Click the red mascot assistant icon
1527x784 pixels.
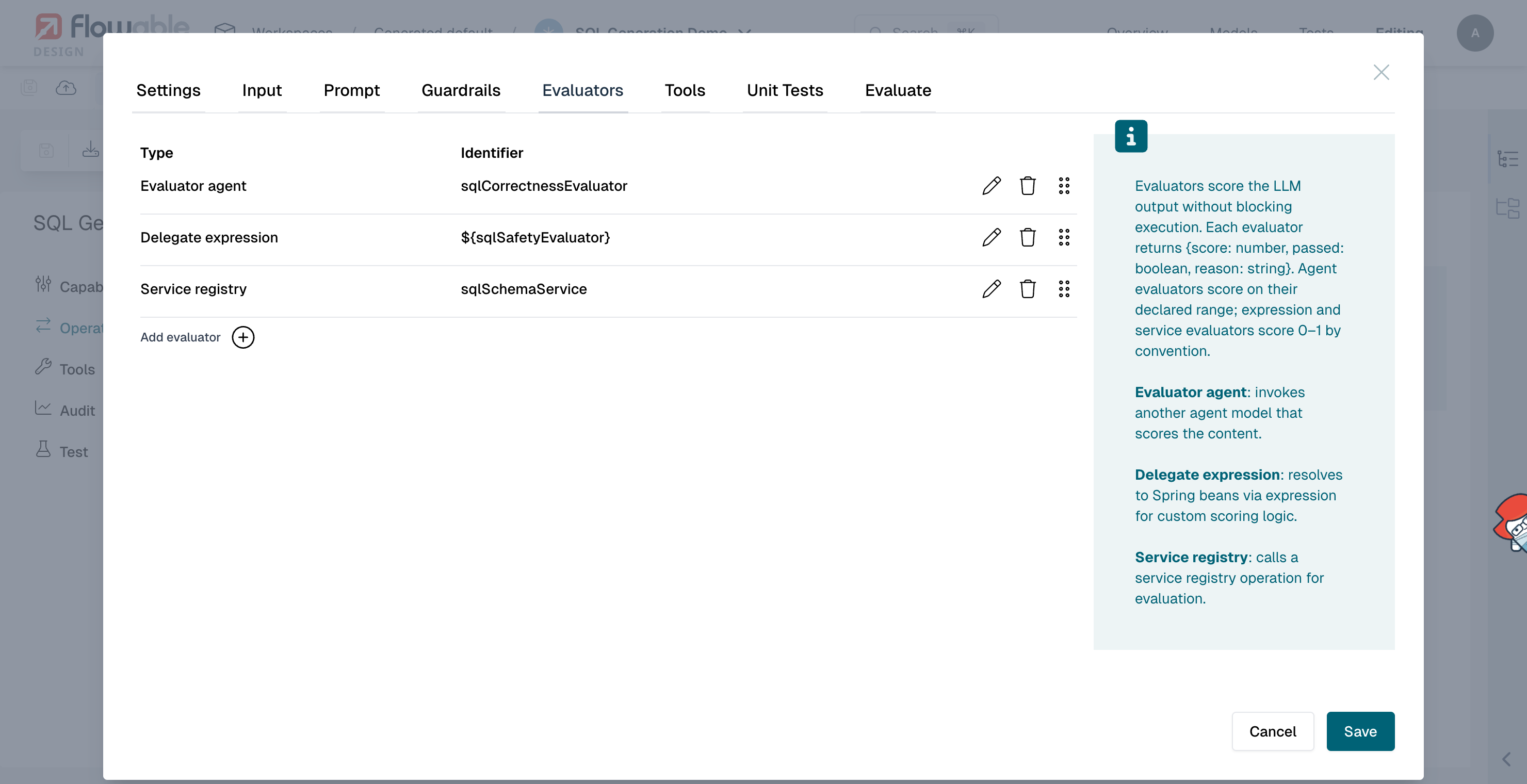[1511, 522]
